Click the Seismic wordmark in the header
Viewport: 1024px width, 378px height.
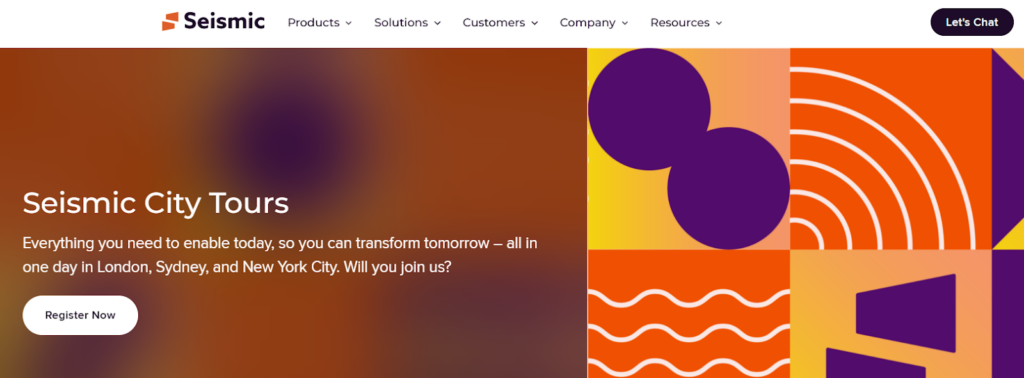224,22
